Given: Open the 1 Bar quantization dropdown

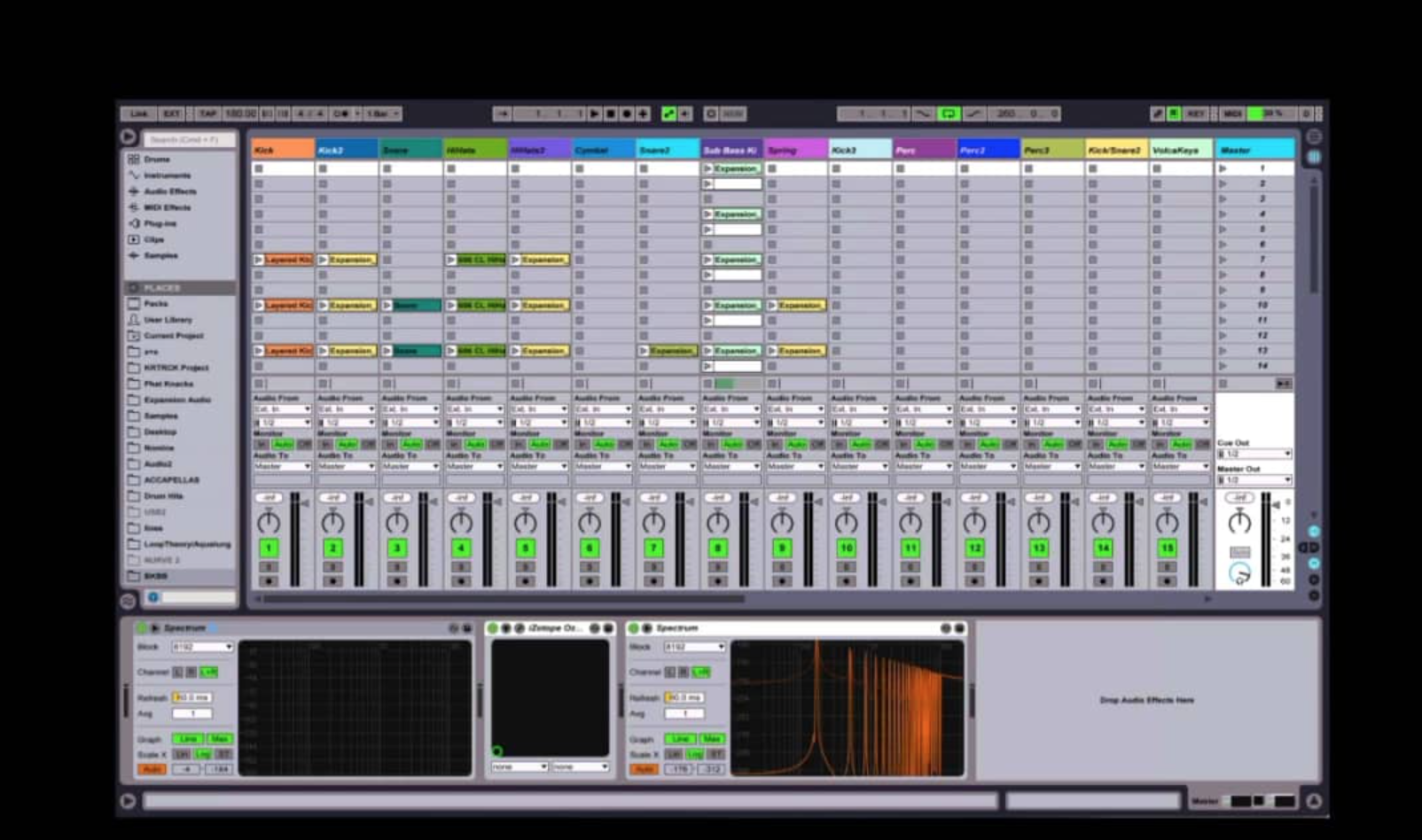Looking at the screenshot, I should (x=383, y=113).
